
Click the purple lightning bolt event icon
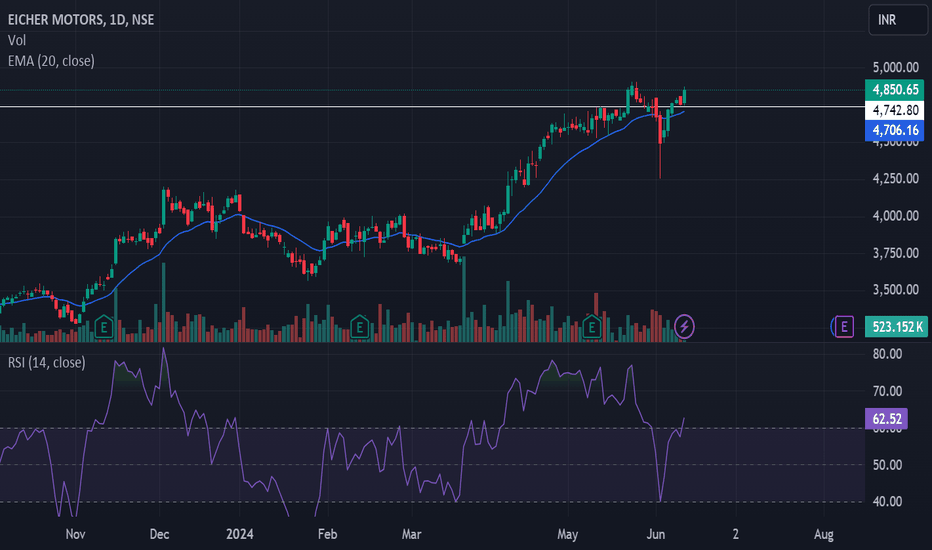coord(684,326)
